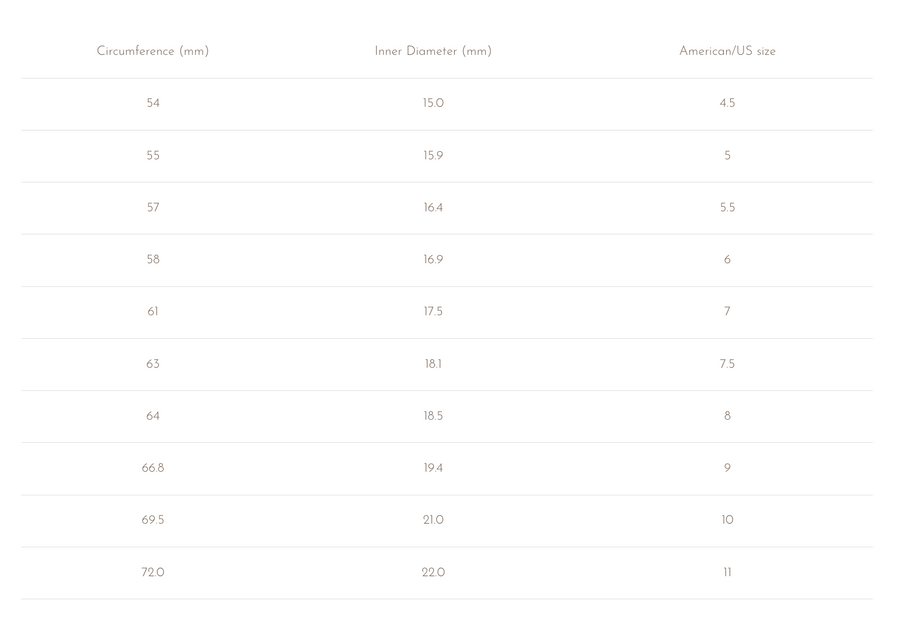The height and width of the screenshot is (627, 900).
Task: Select the inner diameter value 17.5
Action: [x=433, y=311]
